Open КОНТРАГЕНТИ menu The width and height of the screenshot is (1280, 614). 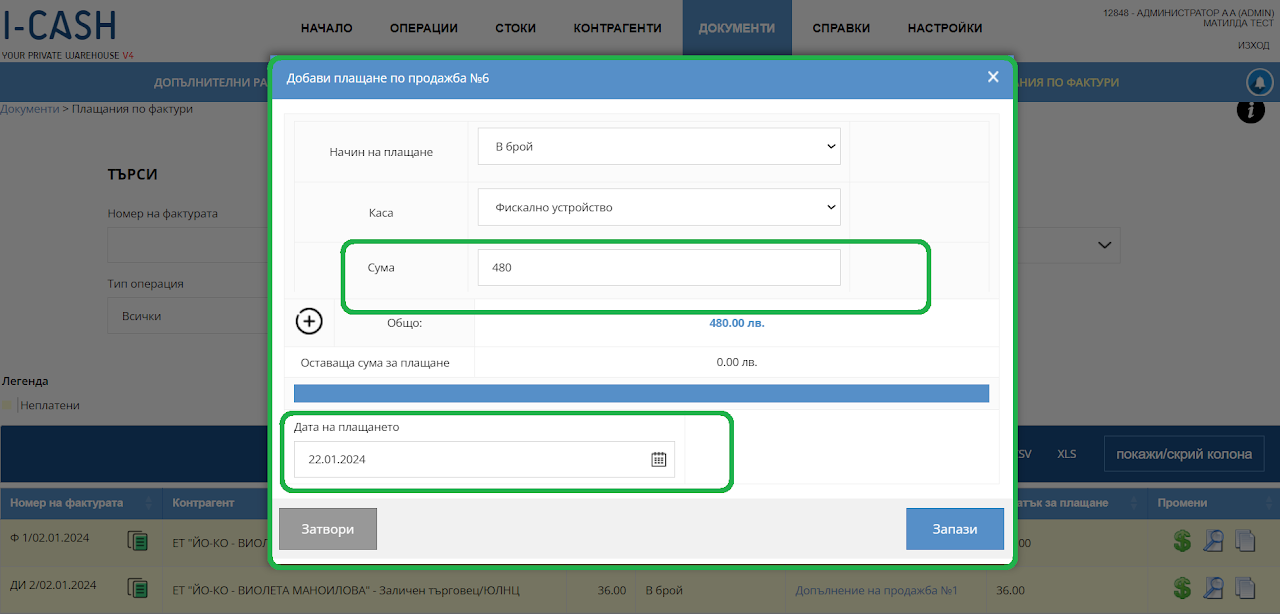tap(618, 28)
